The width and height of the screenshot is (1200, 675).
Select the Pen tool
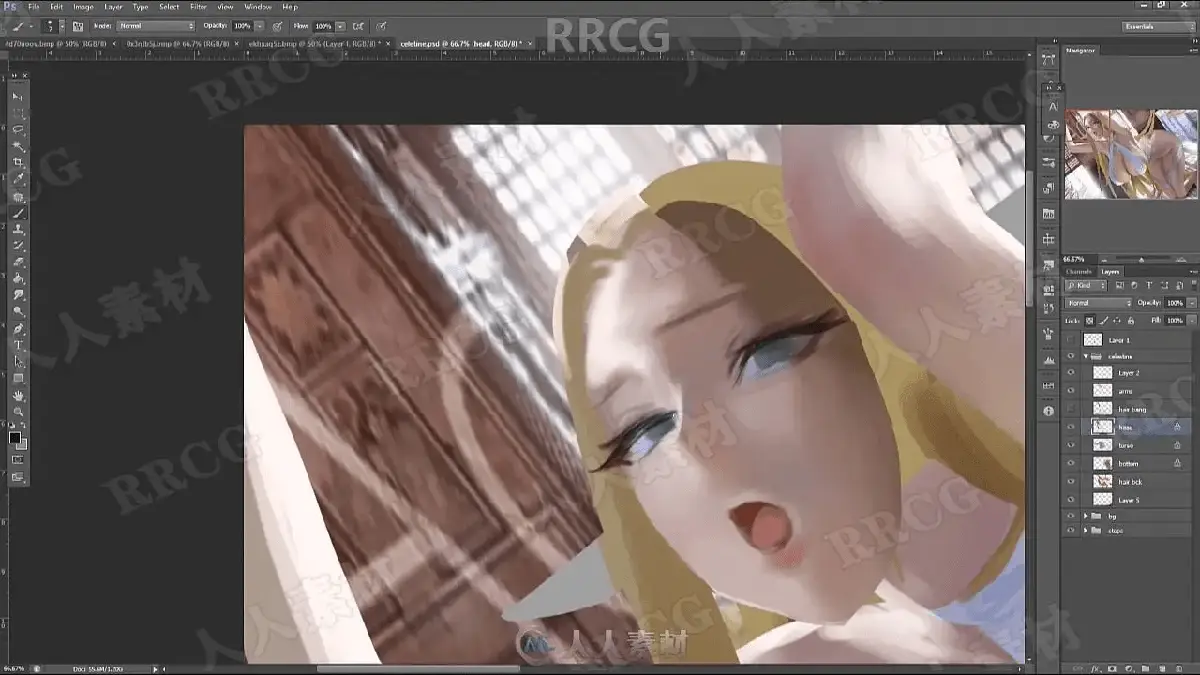click(x=18, y=328)
